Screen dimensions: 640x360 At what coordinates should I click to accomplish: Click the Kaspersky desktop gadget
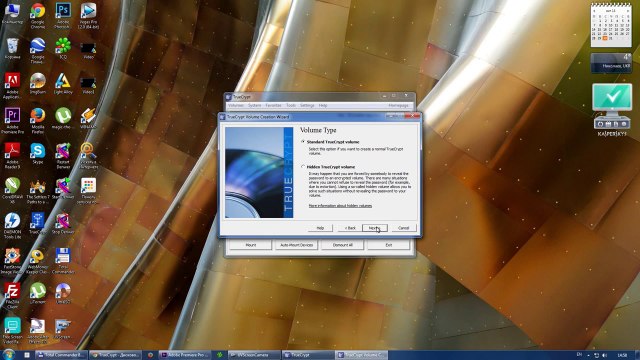[612, 109]
